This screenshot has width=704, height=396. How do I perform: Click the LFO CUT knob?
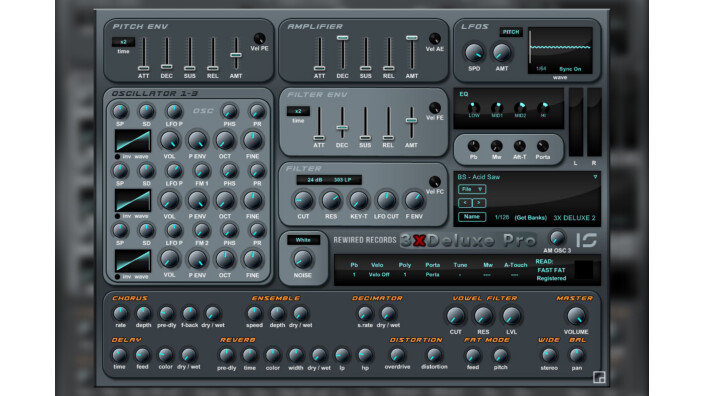386,200
